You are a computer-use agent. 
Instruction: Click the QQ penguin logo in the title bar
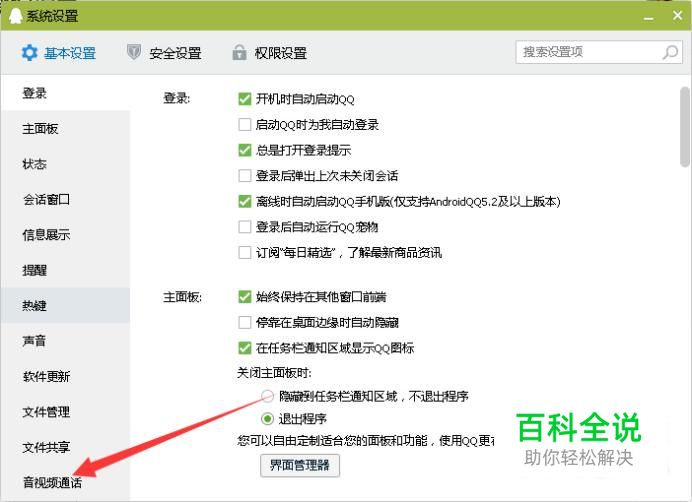pyautogui.click(x=15, y=16)
